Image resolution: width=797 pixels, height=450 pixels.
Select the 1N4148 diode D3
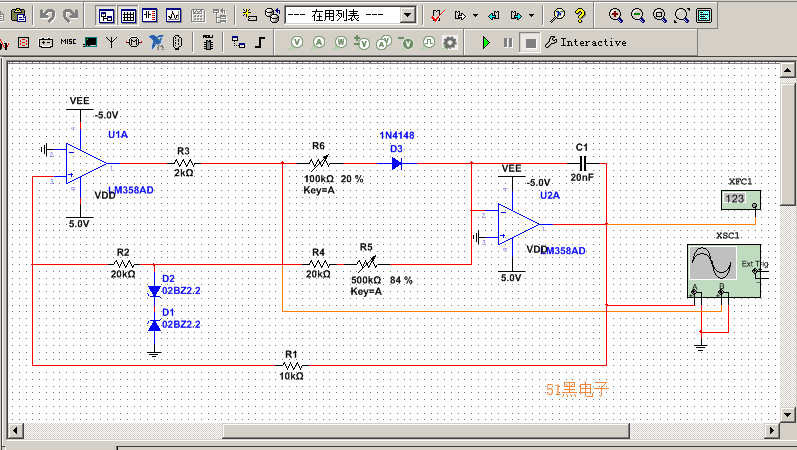click(397, 163)
